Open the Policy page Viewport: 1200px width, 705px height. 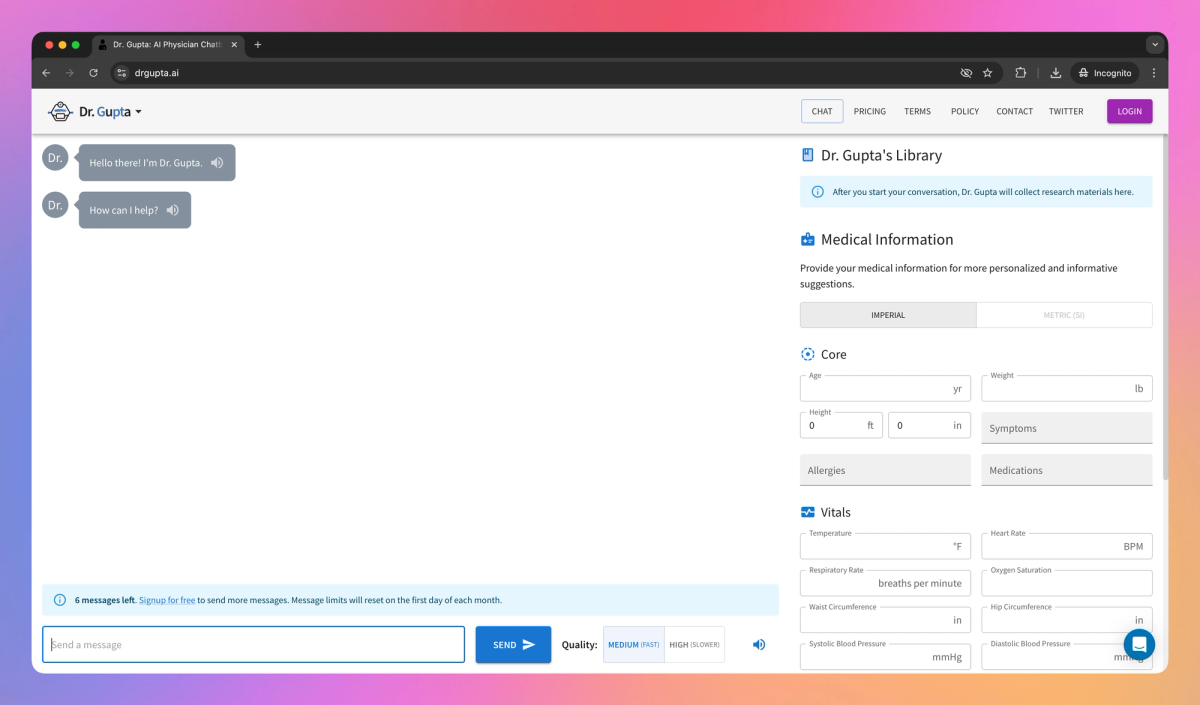965,112
